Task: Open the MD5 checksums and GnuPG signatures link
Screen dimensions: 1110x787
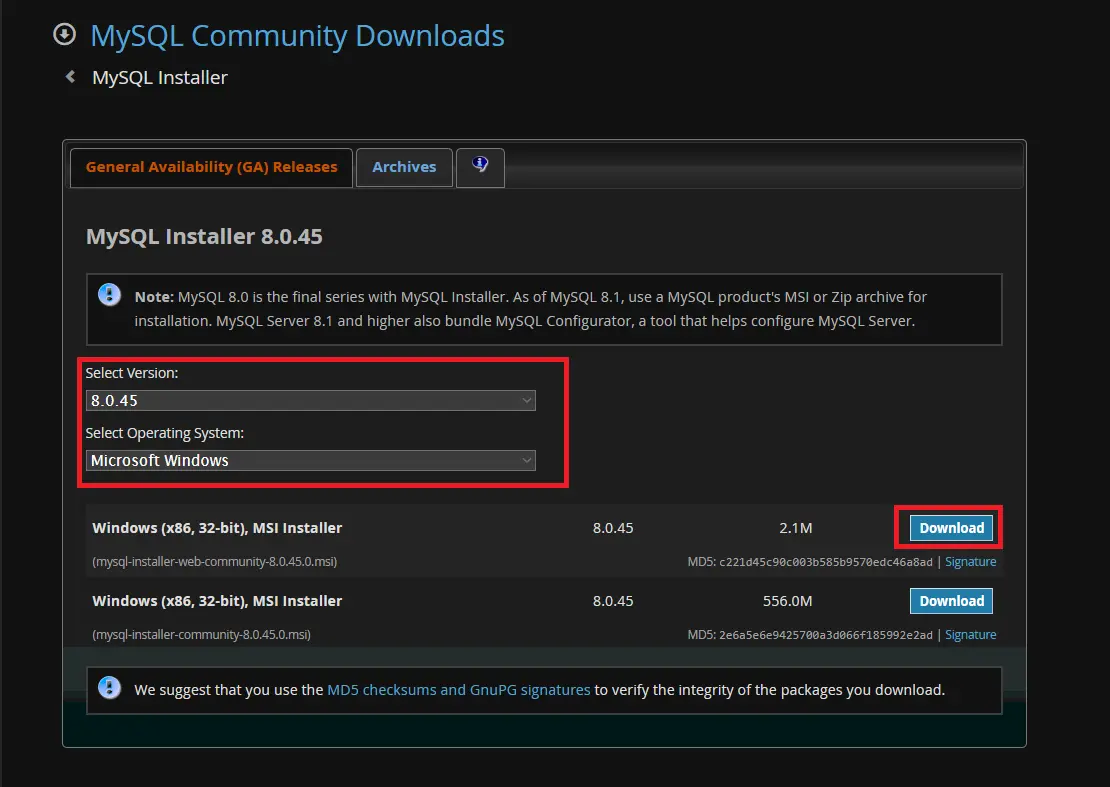Action: pyautogui.click(x=458, y=689)
